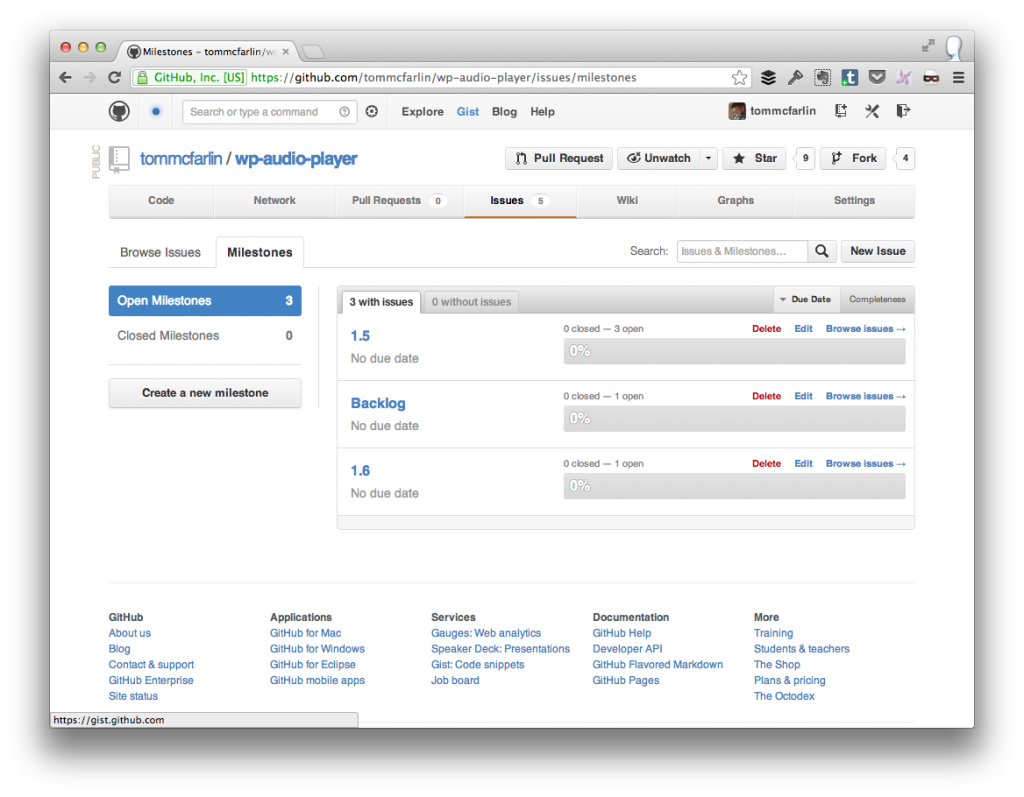Image resolution: width=1024 pixels, height=797 pixels.
Task: Click the advanced search gear icon
Action: point(372,112)
